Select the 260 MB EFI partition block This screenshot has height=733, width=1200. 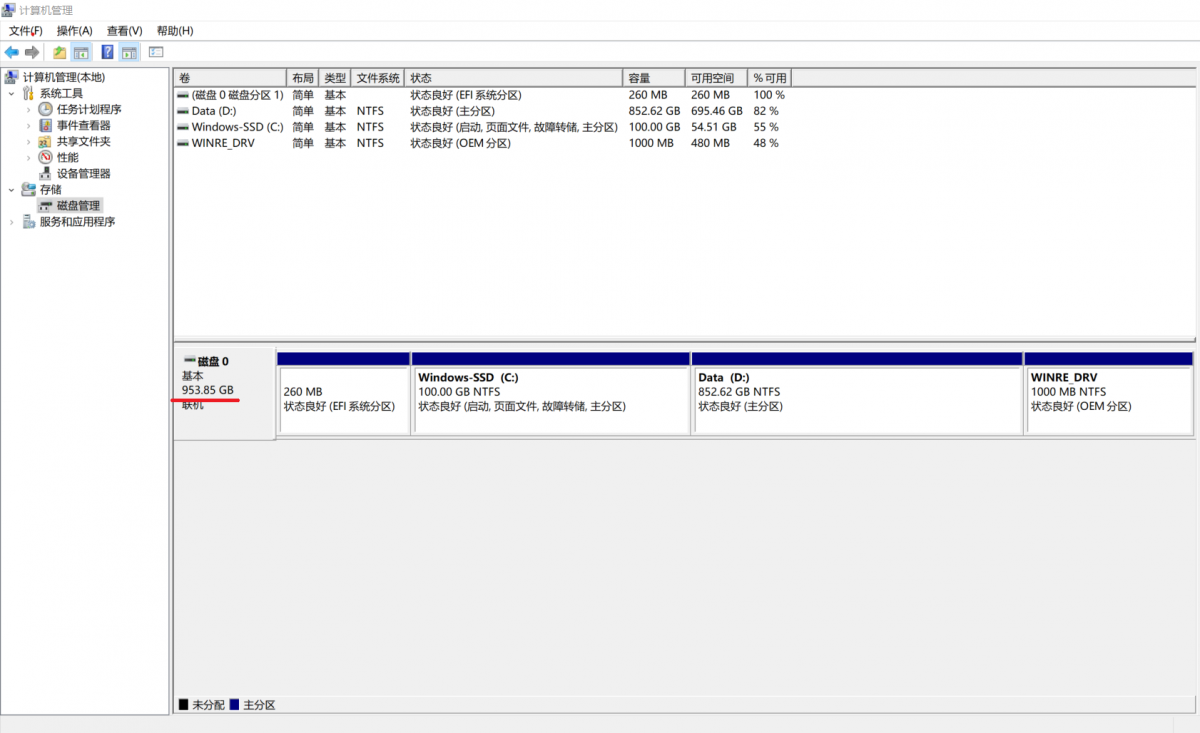coord(343,399)
